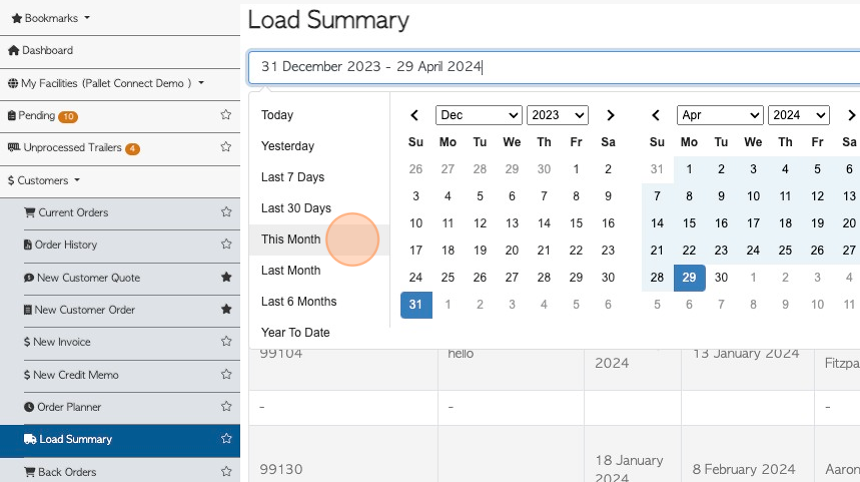Pick December 1 in left calendar
860x482 pixels.
coord(576,169)
